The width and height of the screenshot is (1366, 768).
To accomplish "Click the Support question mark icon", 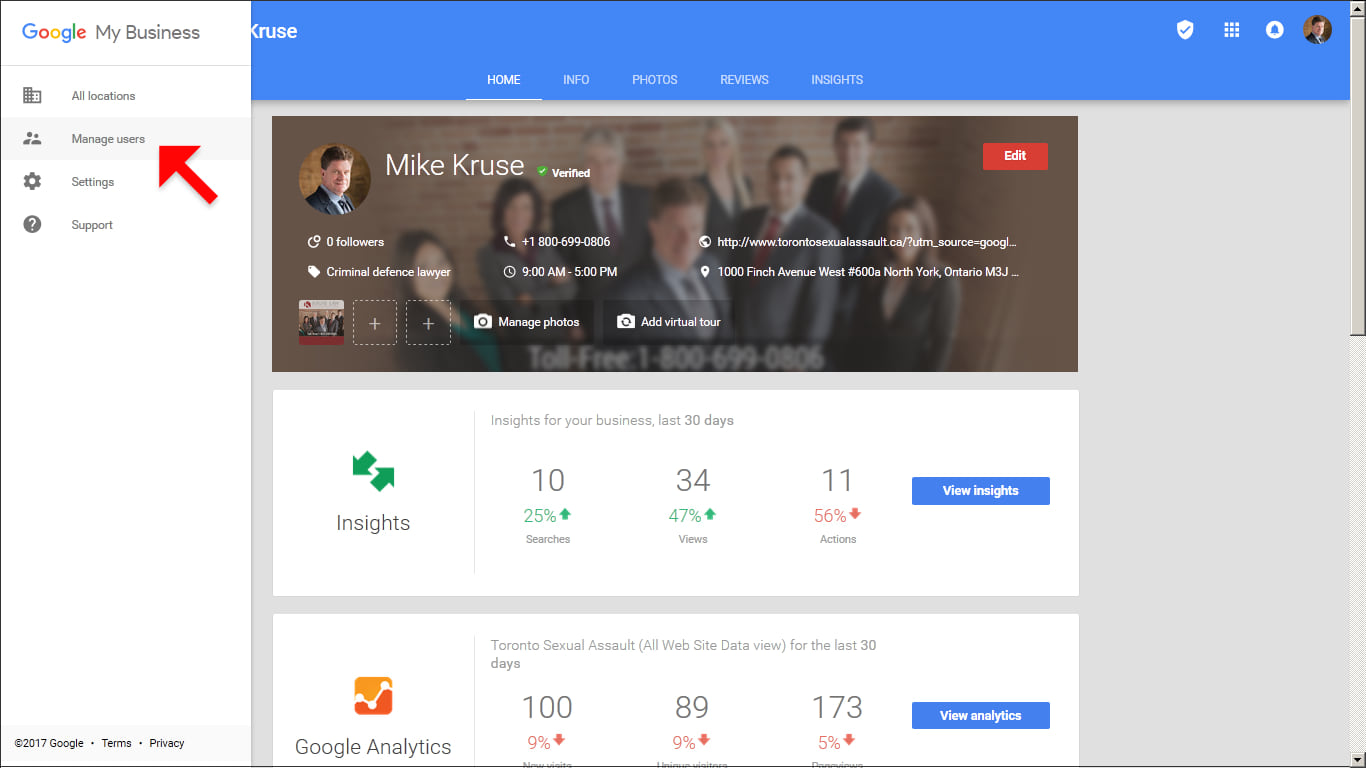I will 32,225.
